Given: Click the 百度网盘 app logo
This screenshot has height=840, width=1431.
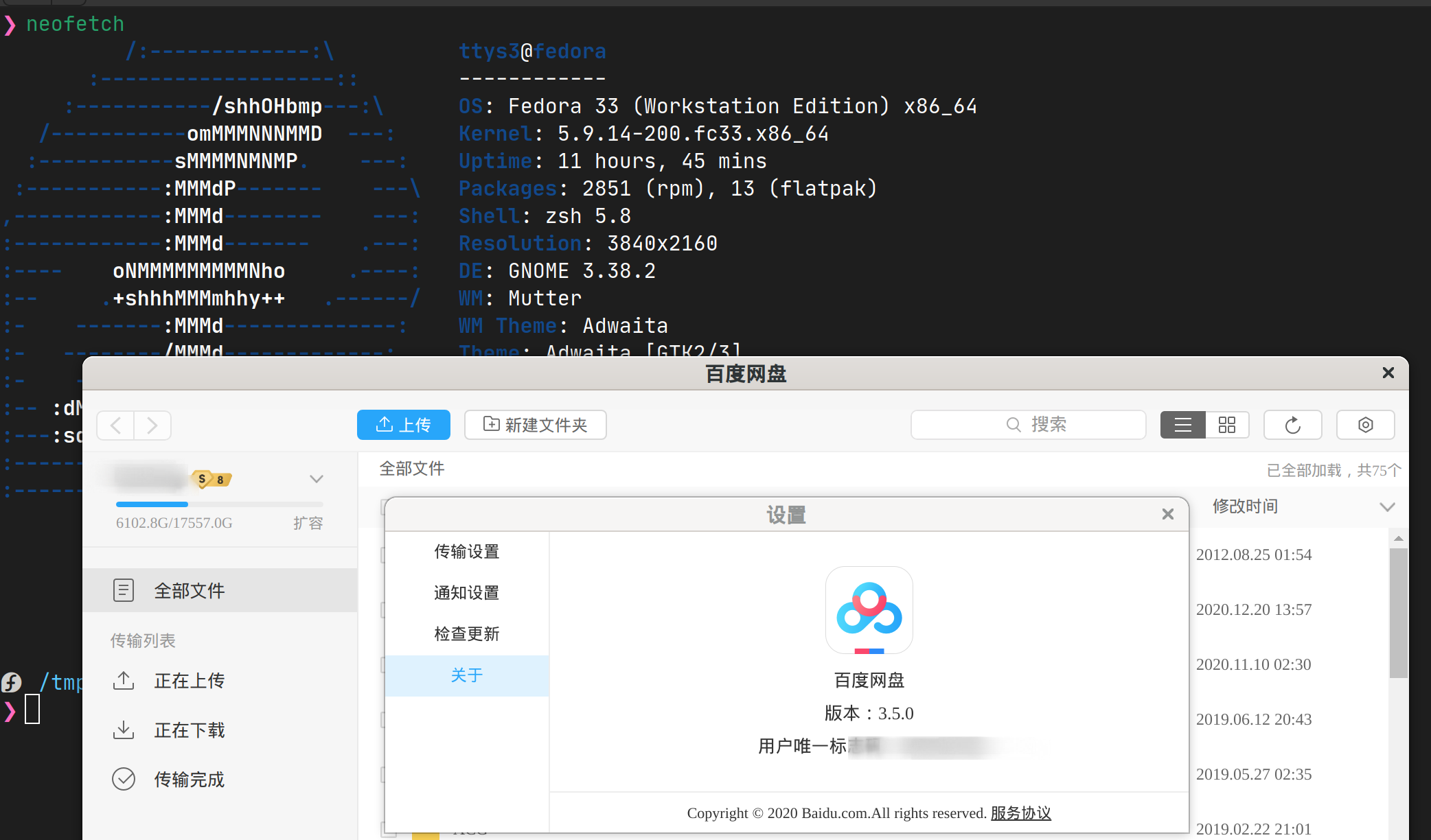Looking at the screenshot, I should tap(869, 610).
